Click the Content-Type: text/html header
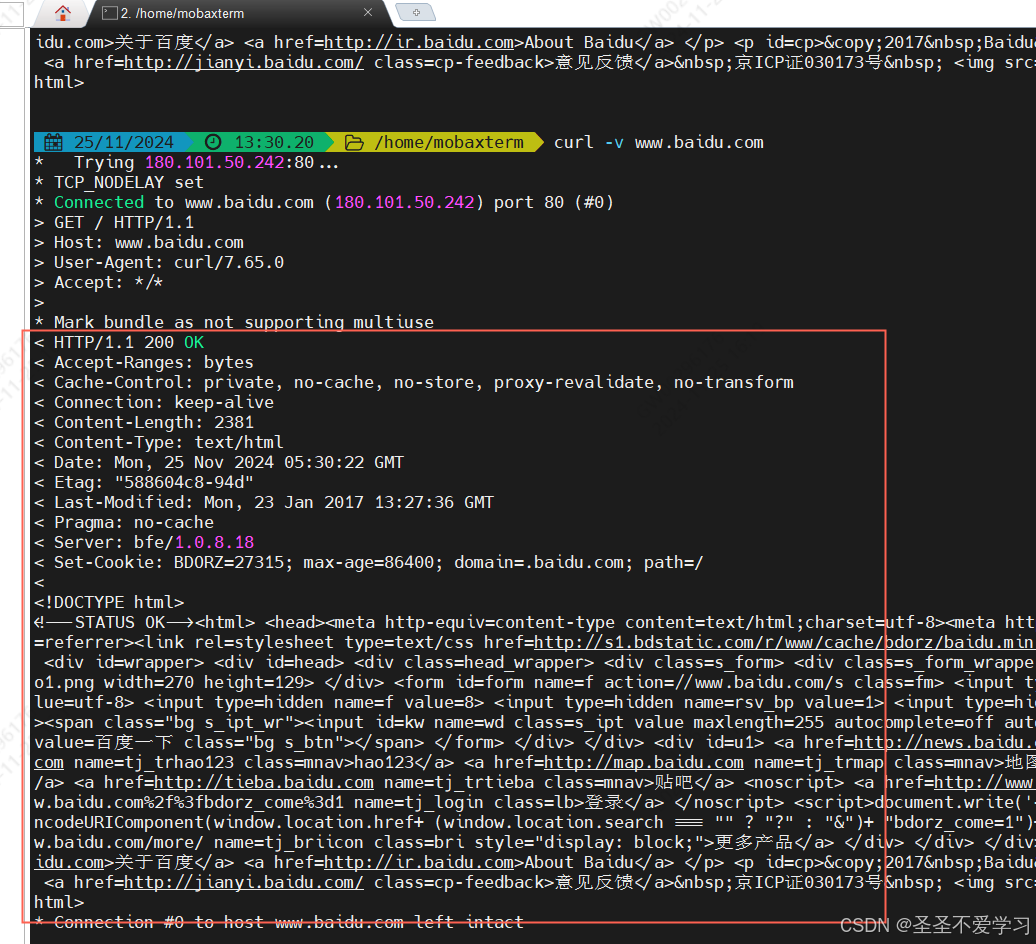 coord(168,442)
